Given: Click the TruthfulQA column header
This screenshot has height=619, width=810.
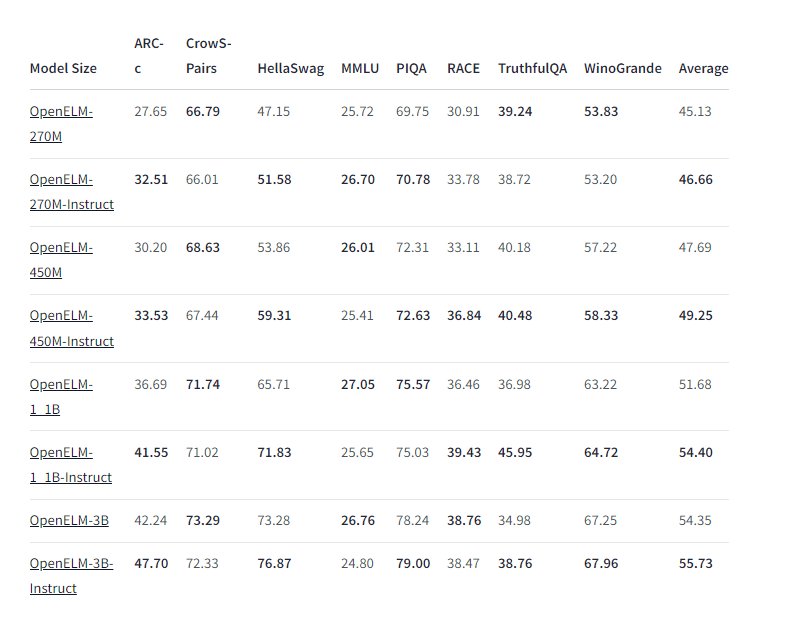Looking at the screenshot, I should (533, 68).
